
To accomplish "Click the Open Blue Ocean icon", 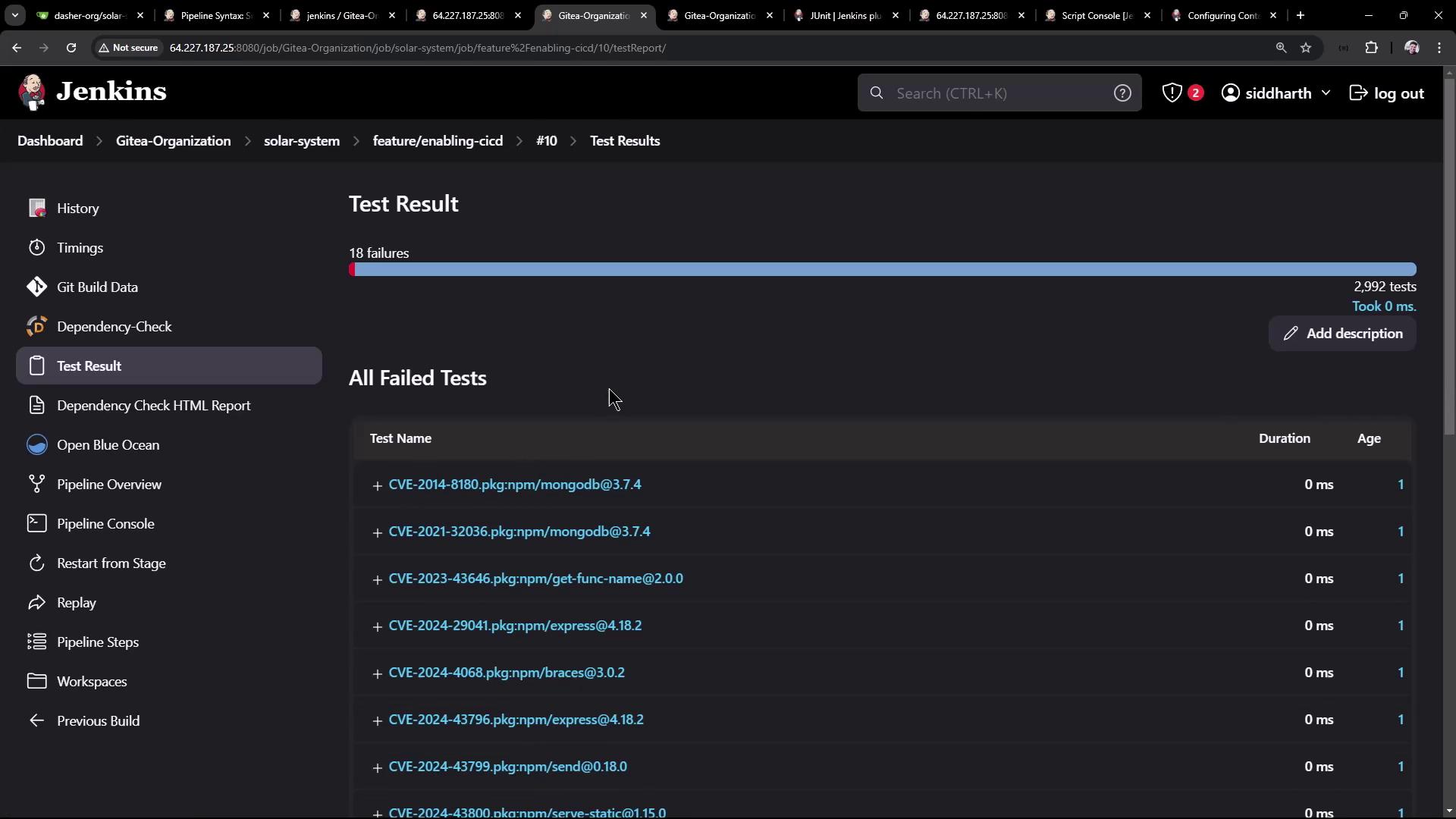I will pyautogui.click(x=36, y=445).
